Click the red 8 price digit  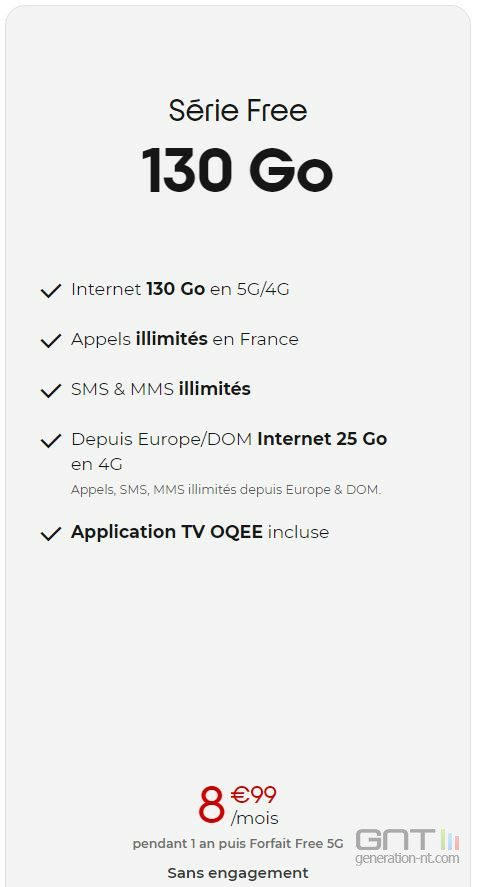coord(212,806)
